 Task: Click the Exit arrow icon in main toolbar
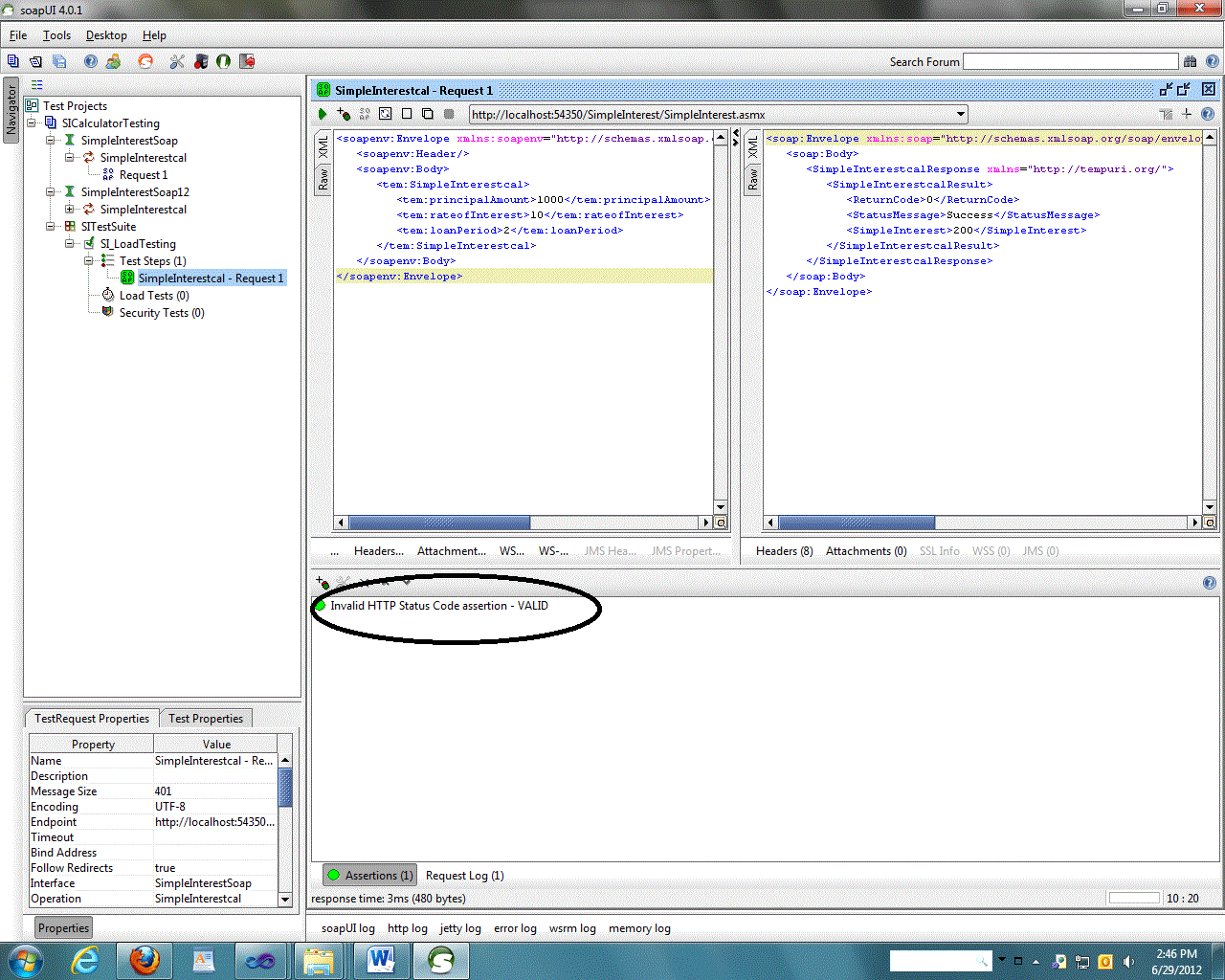click(248, 61)
